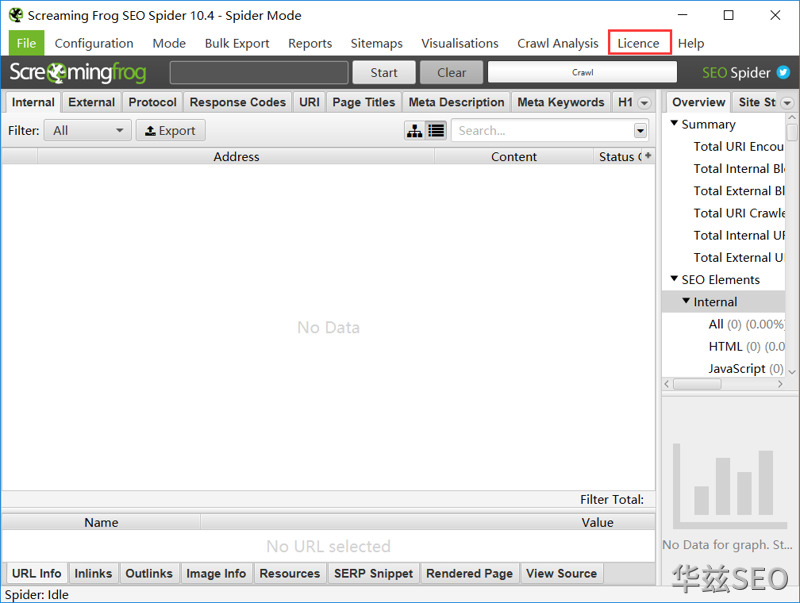Switch to list view icon
Image resolution: width=800 pixels, height=603 pixels.
coord(436,131)
